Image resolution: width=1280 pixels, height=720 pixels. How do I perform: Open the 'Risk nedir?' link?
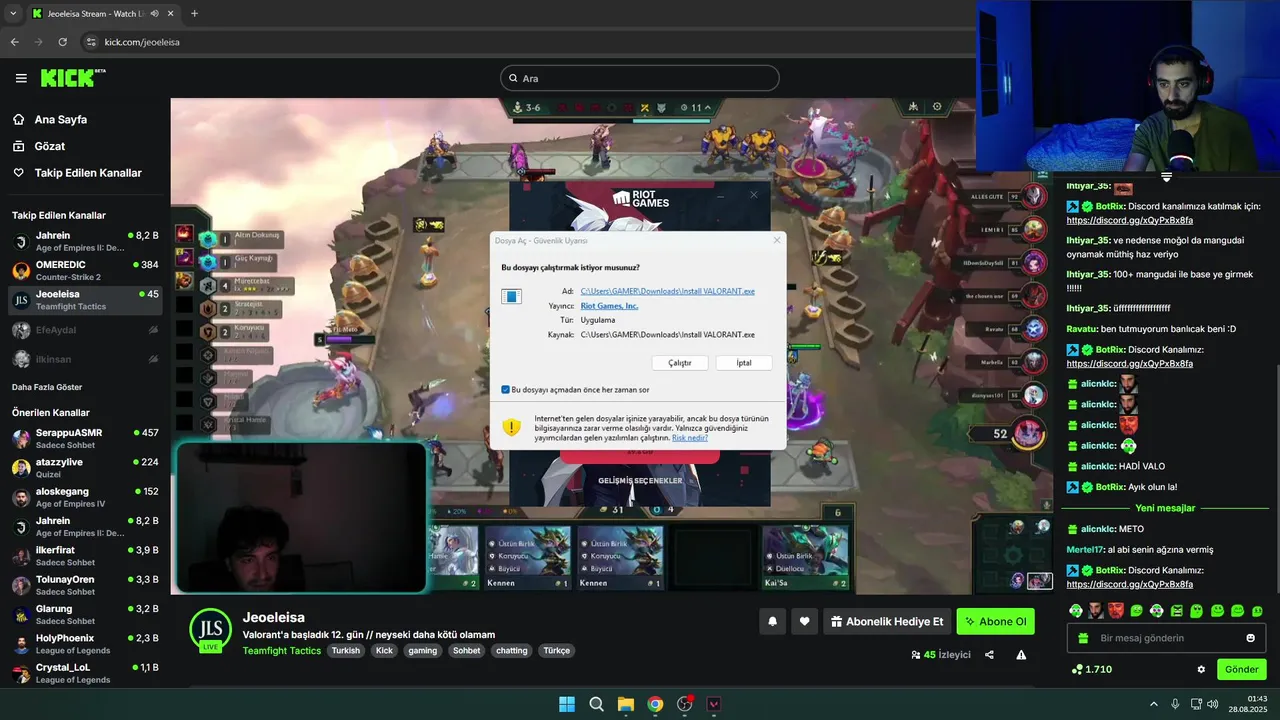tap(690, 438)
